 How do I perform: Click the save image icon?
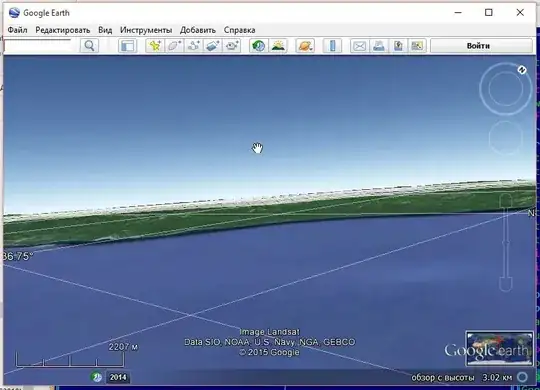398,46
